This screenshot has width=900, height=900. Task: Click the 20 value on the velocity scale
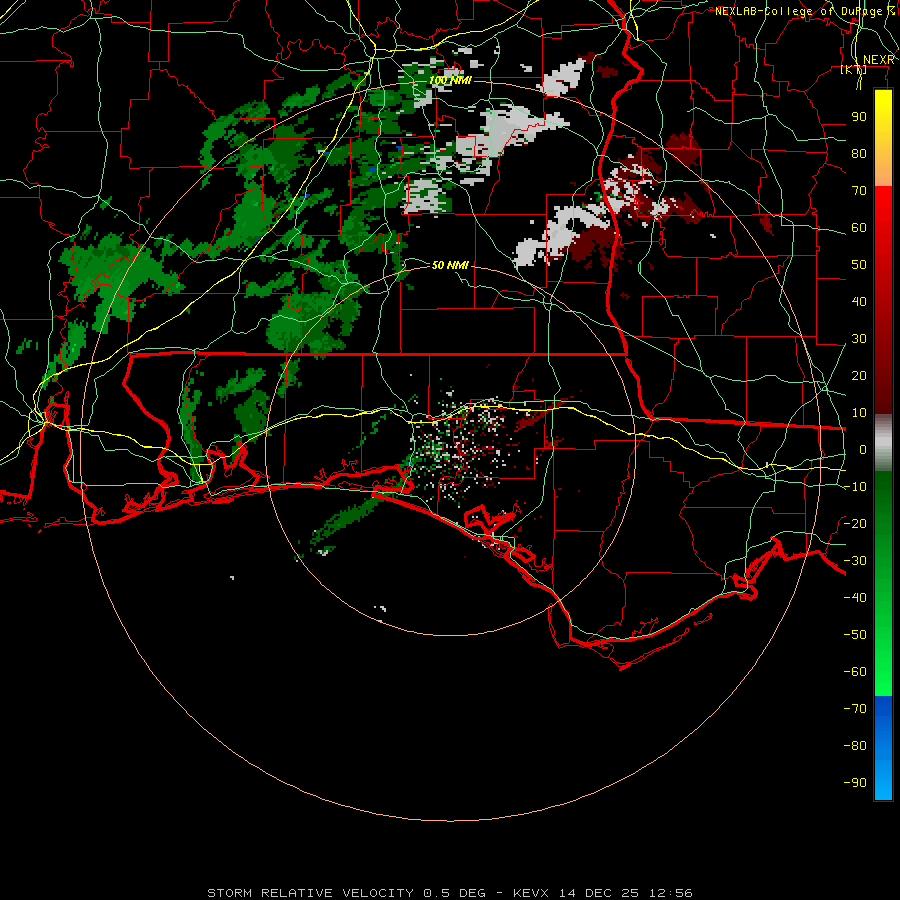[859, 376]
